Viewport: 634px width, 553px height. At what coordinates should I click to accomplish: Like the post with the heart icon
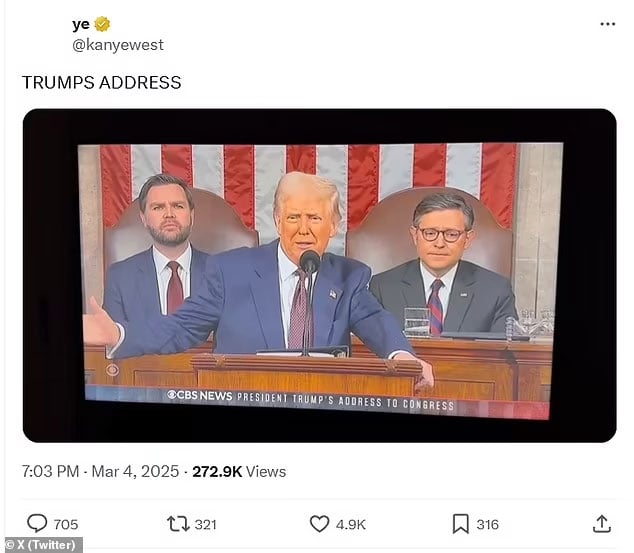(x=319, y=524)
